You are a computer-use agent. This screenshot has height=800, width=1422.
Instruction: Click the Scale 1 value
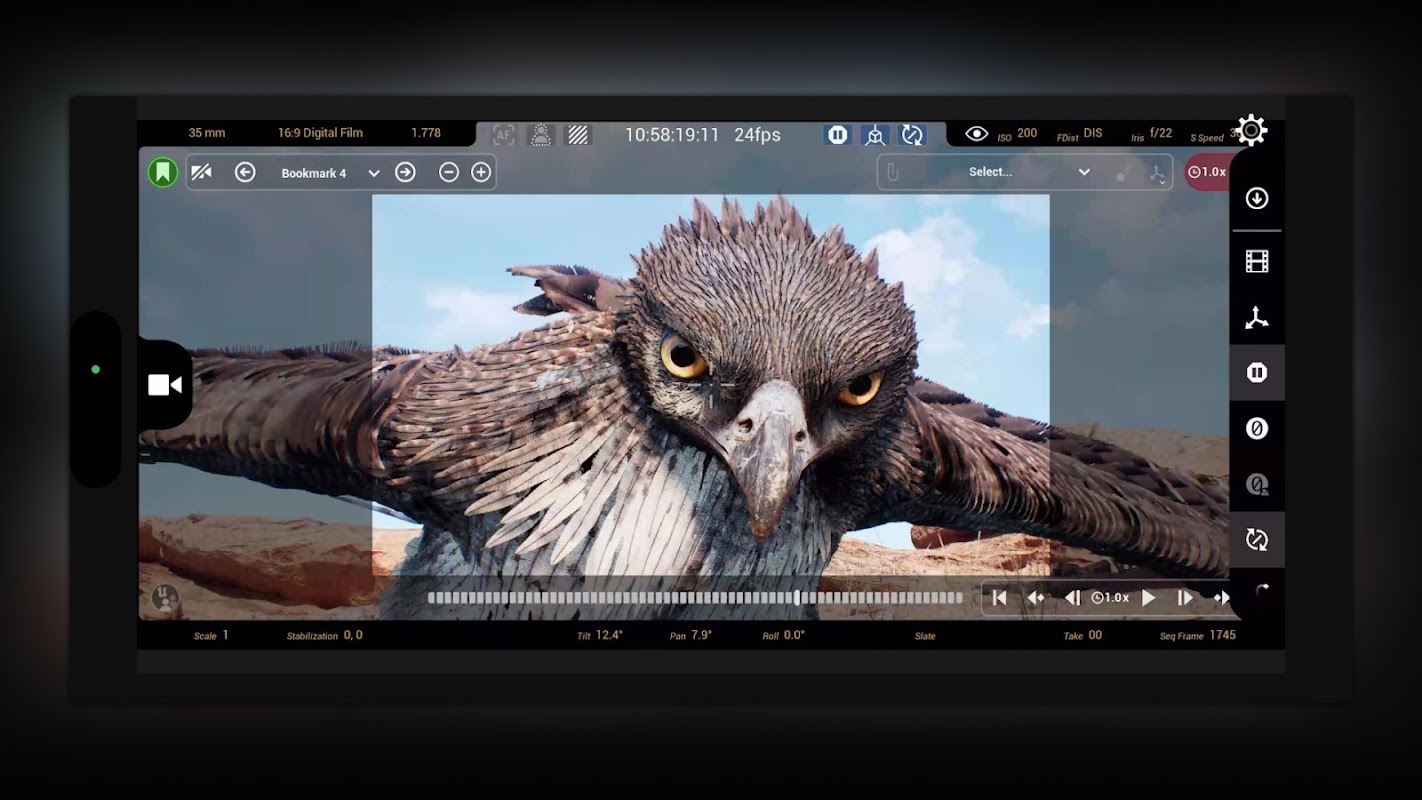click(x=211, y=635)
